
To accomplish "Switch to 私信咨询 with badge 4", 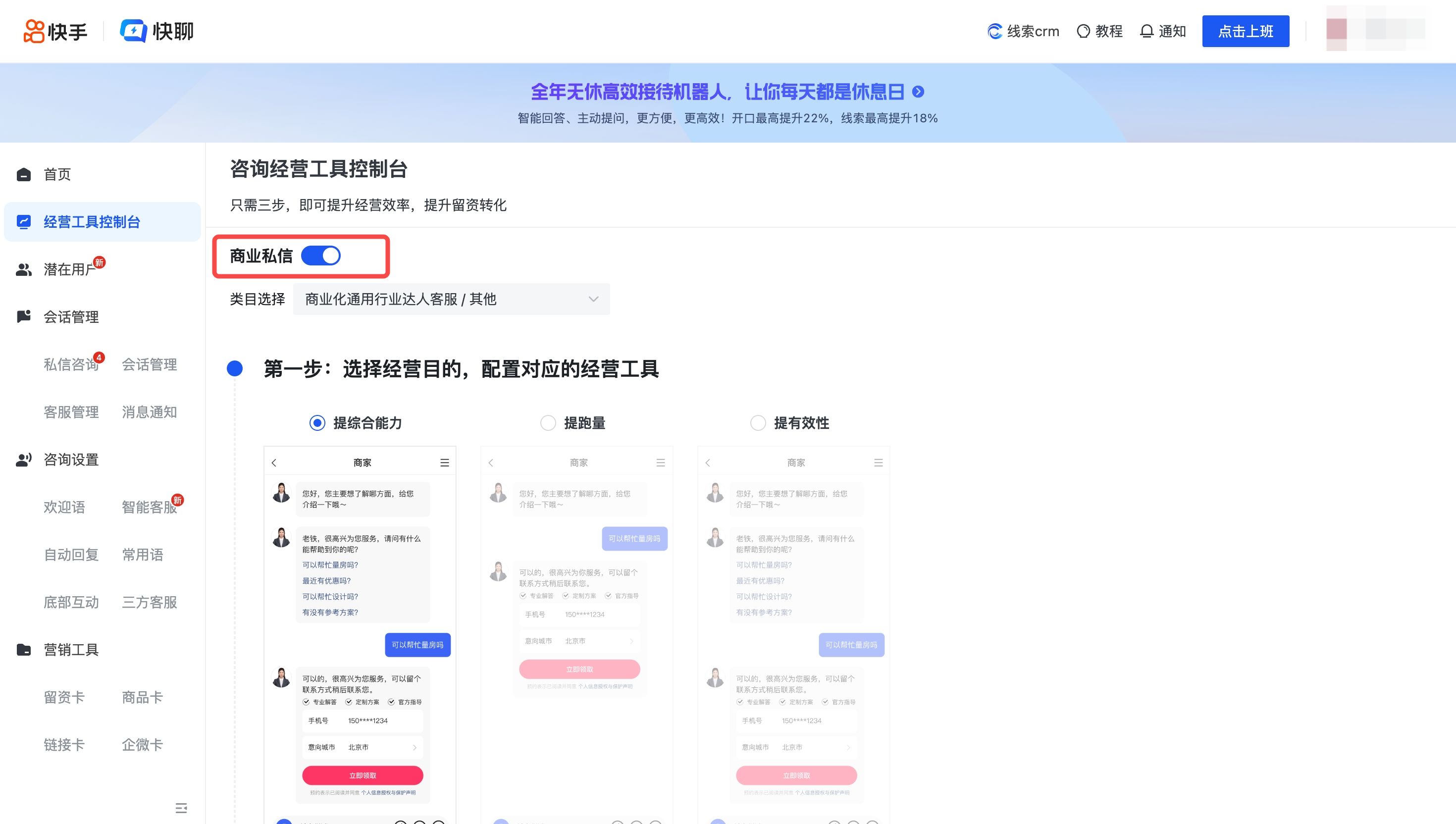I will pos(71,364).
